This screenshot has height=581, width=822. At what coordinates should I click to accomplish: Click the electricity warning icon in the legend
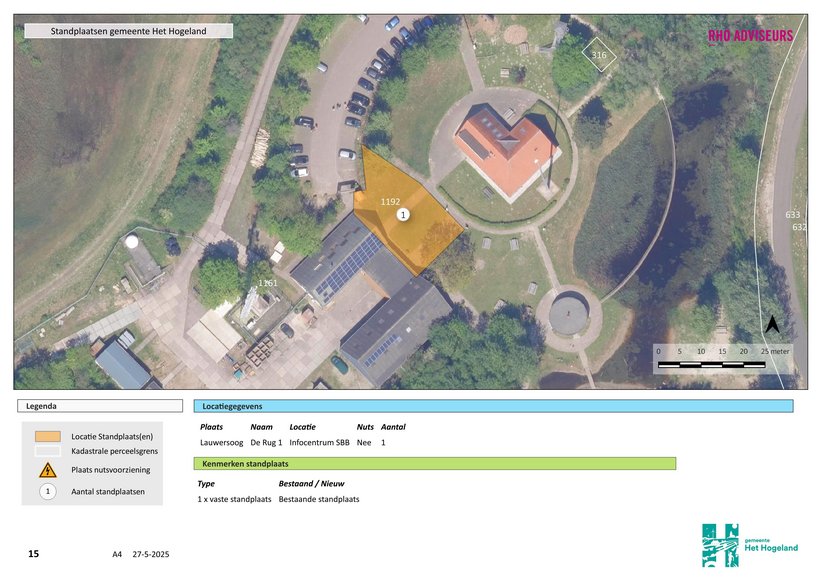coord(47,470)
